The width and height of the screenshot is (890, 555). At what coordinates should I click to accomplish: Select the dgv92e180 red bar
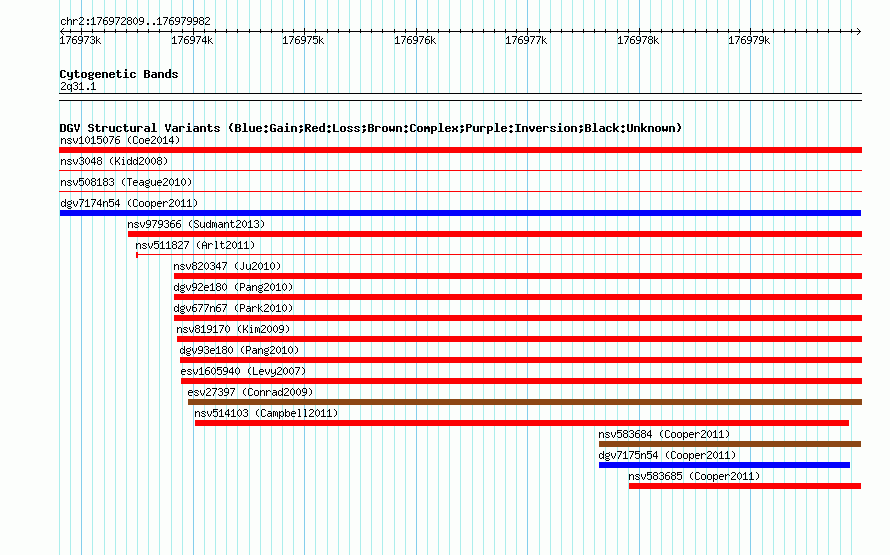pyautogui.click(x=518, y=297)
